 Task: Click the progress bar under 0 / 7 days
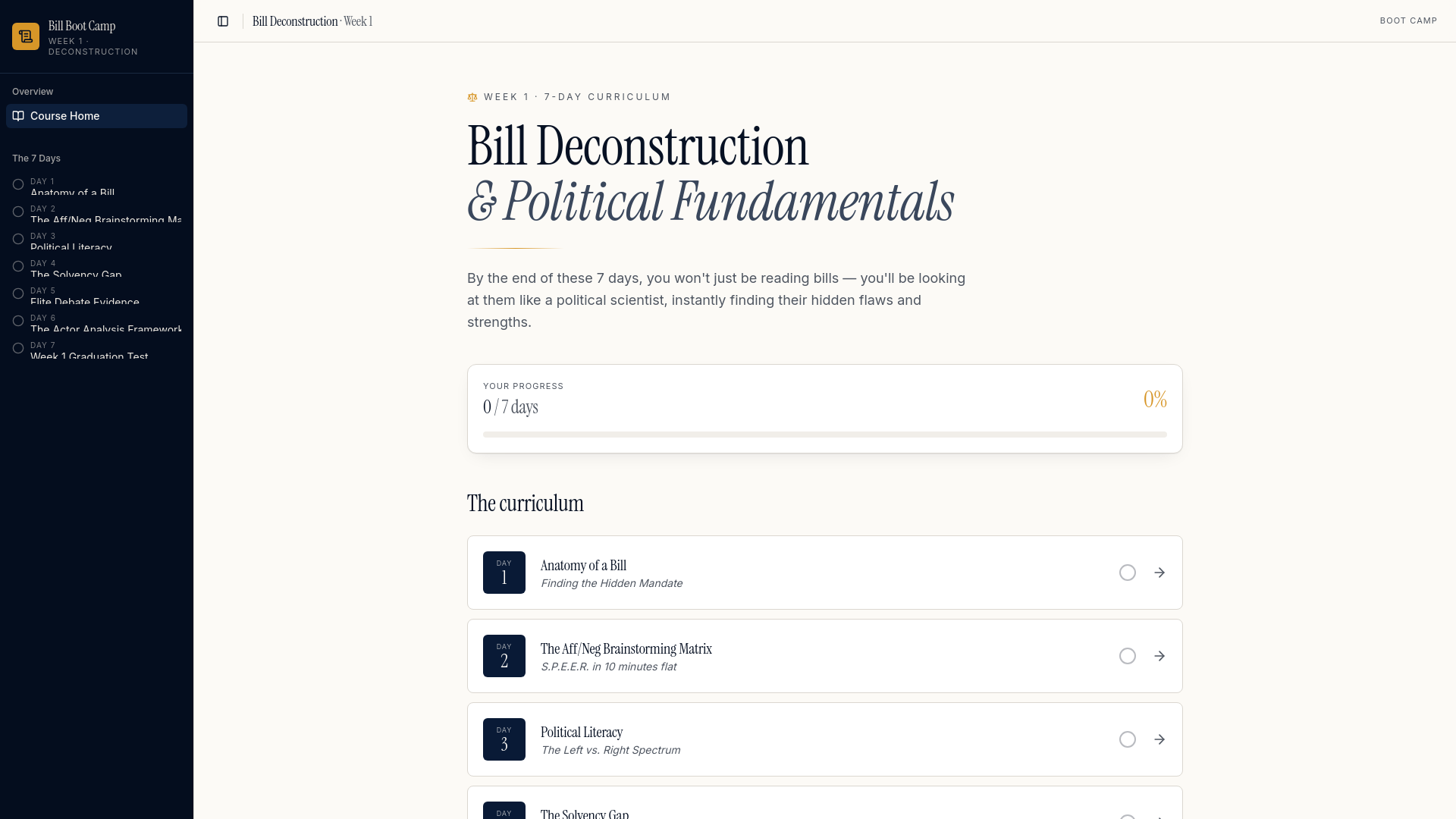coord(825,435)
